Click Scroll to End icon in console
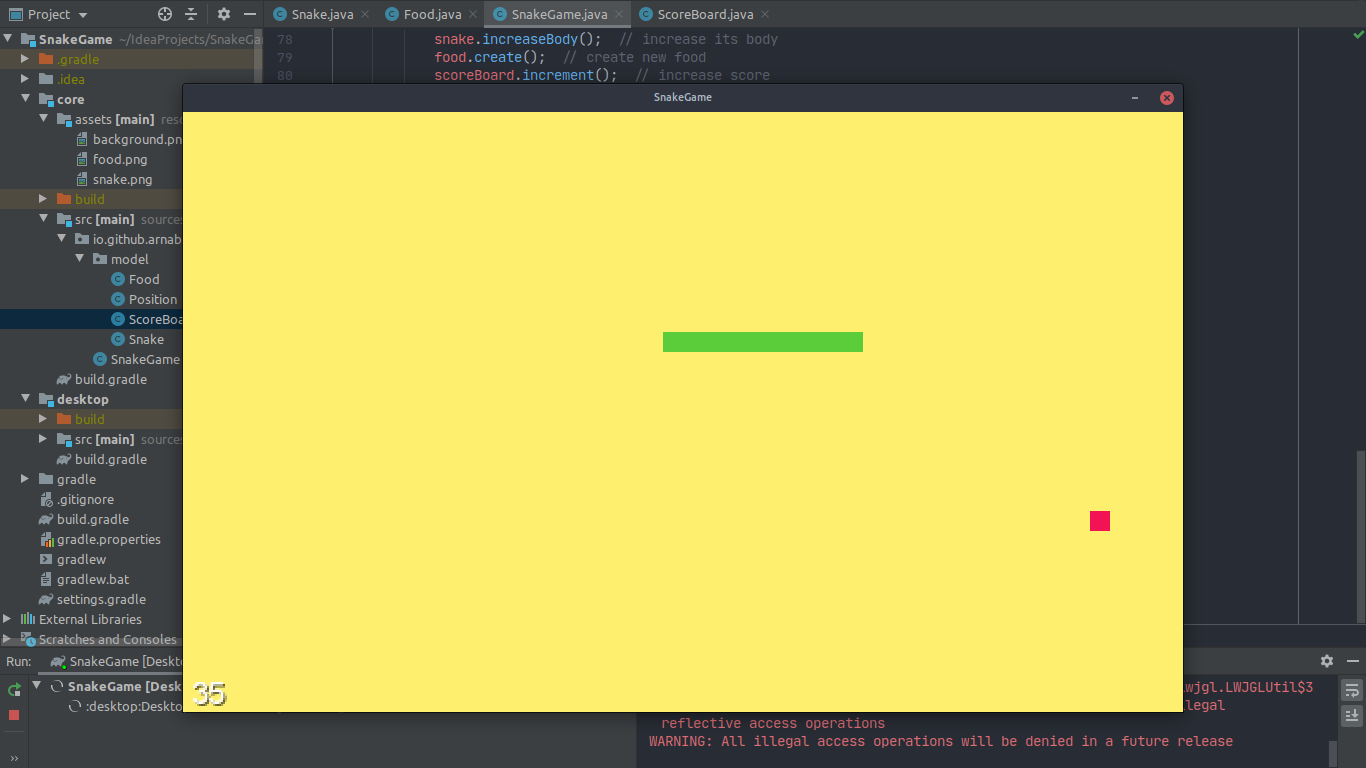The width and height of the screenshot is (1366, 768). pyautogui.click(x=1352, y=715)
